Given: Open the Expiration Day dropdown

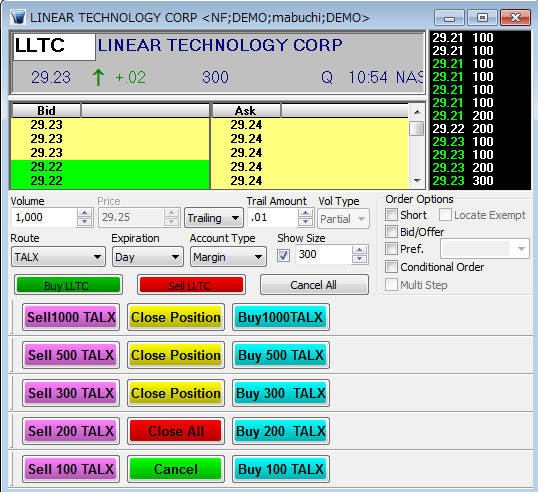Looking at the screenshot, I should click(148, 257).
